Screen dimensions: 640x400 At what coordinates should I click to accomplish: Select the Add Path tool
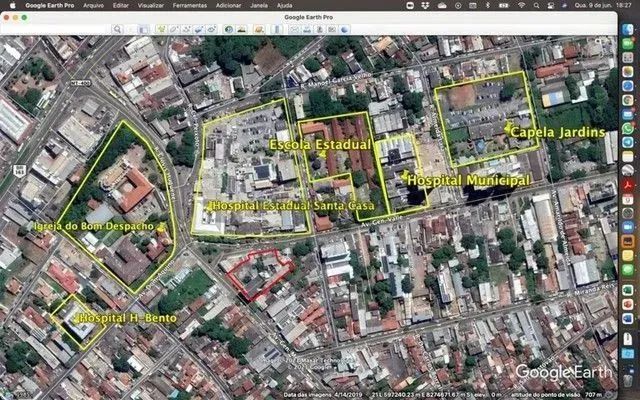(185, 29)
